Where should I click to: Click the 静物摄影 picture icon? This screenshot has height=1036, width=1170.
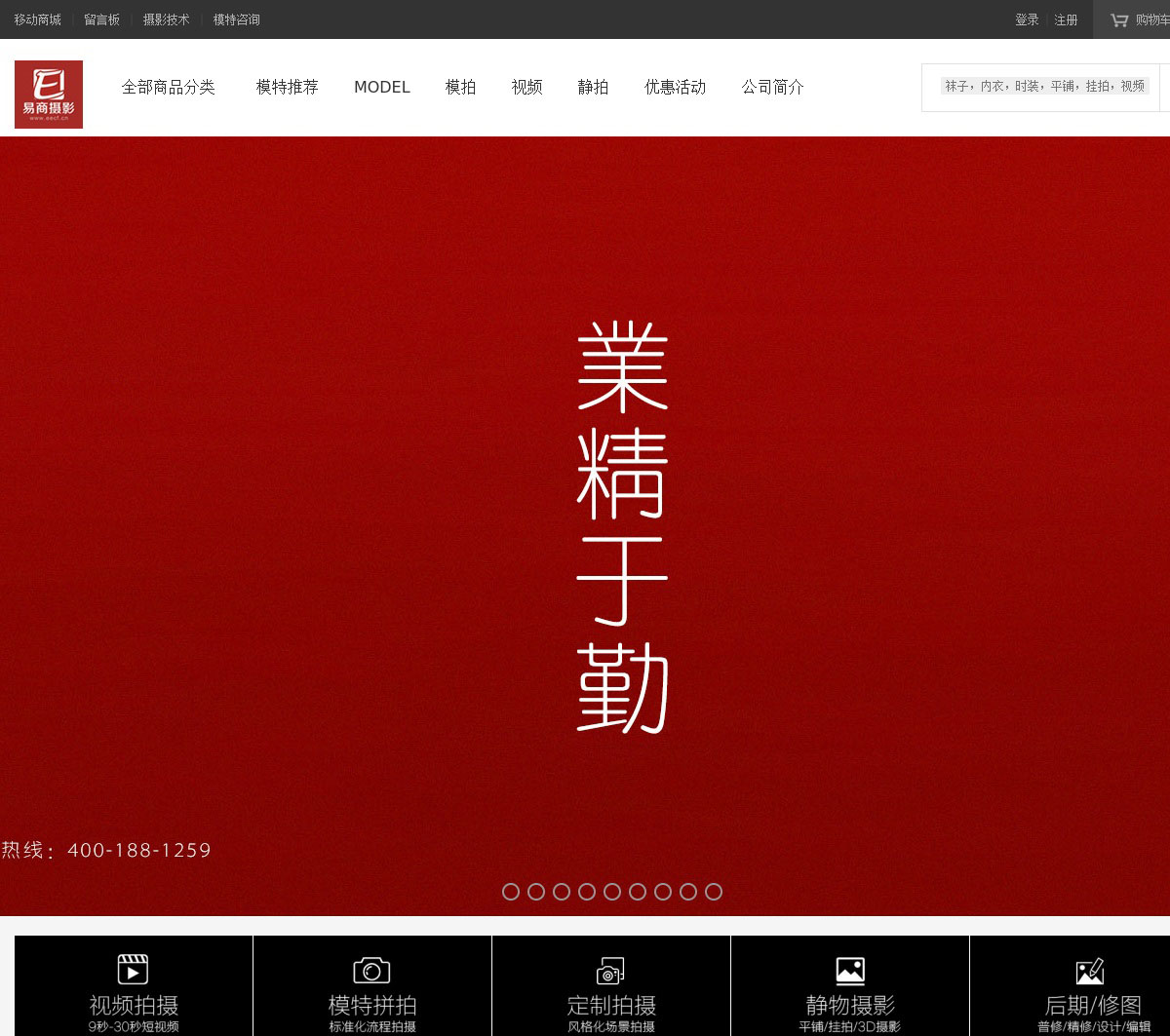coord(850,971)
